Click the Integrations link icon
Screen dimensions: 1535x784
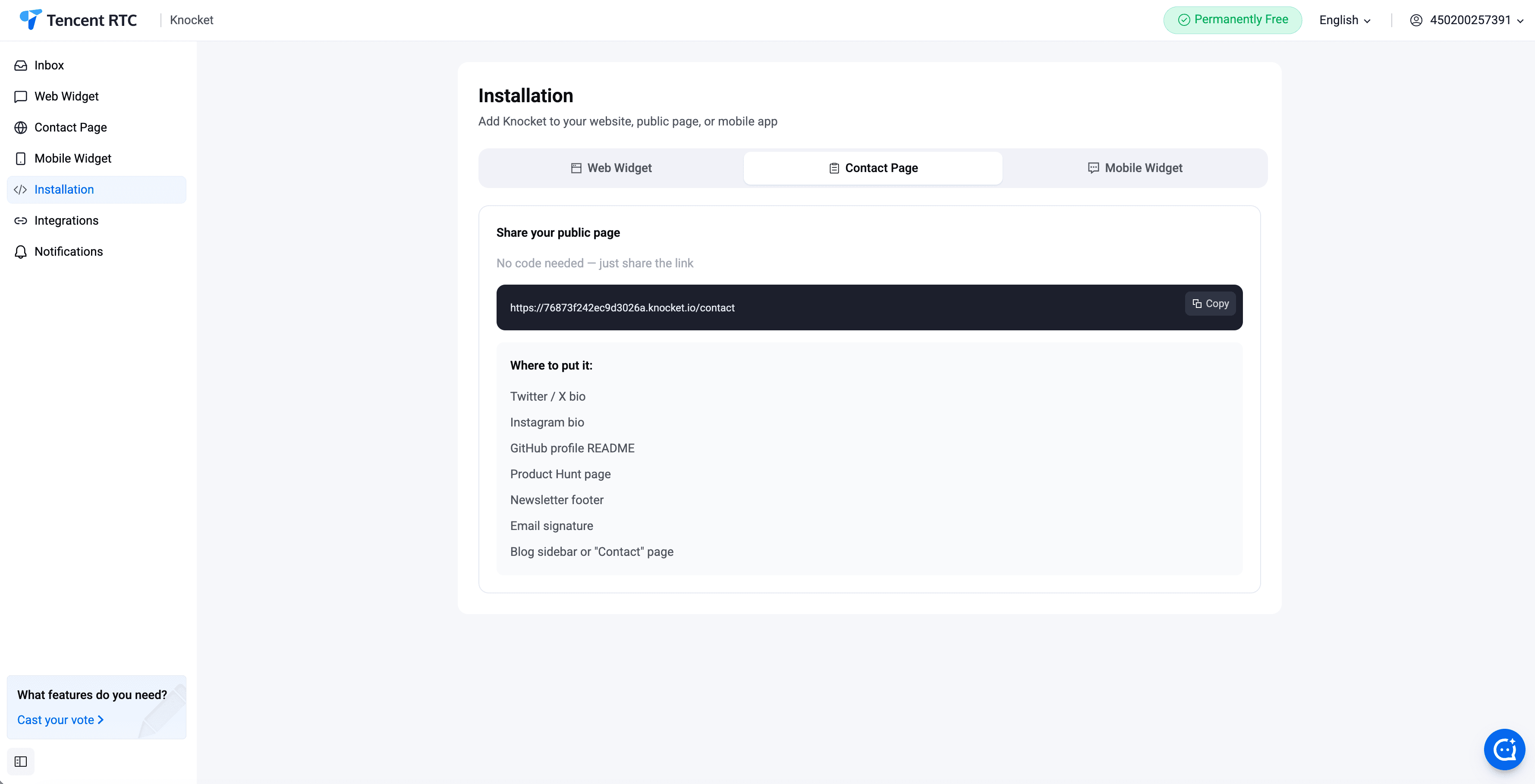tap(21, 220)
